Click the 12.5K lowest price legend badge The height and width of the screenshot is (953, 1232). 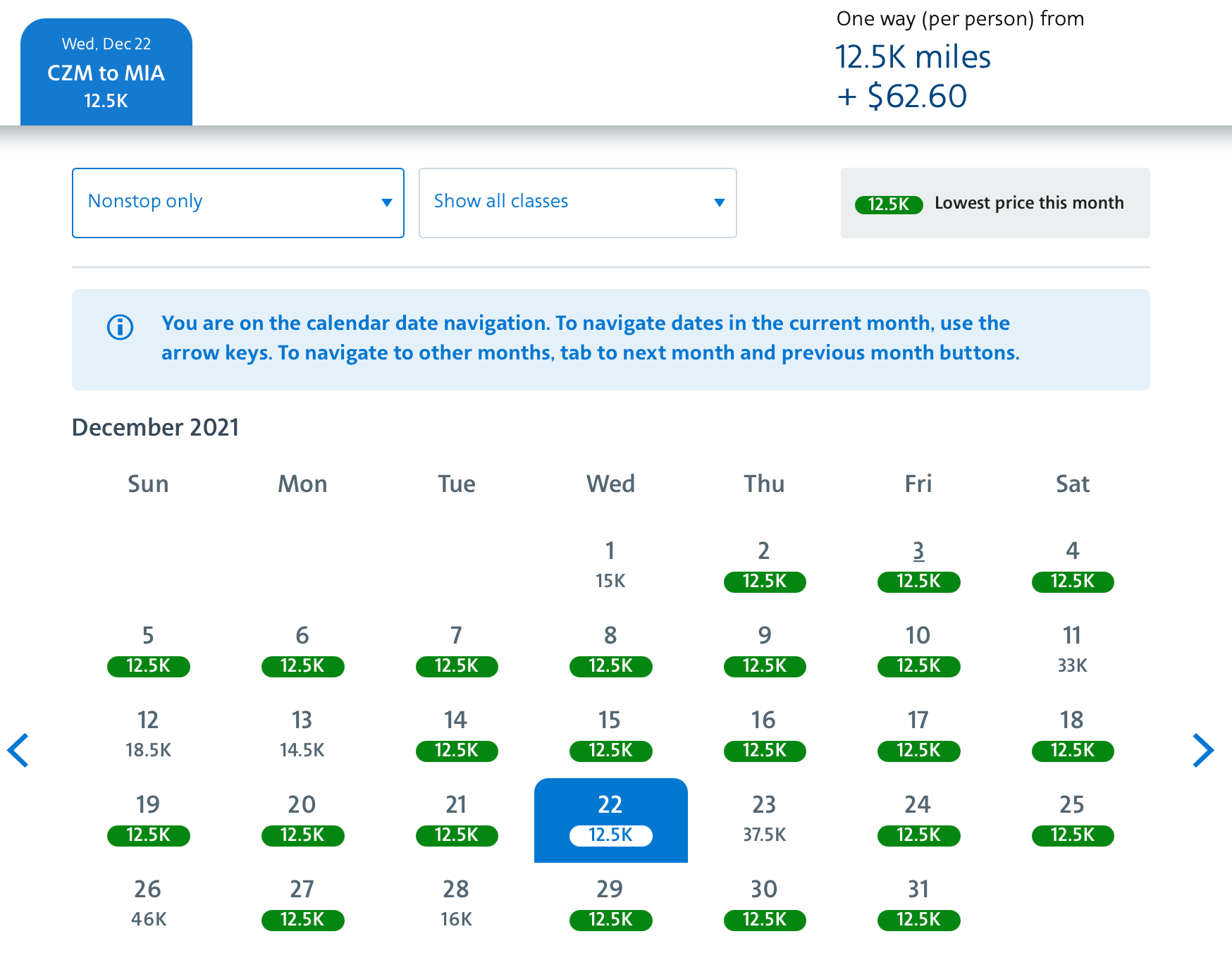pyautogui.click(x=888, y=204)
